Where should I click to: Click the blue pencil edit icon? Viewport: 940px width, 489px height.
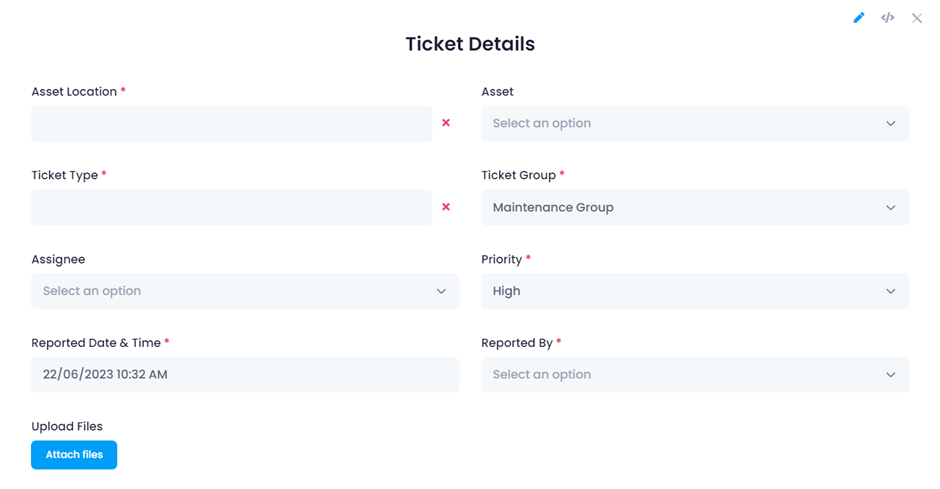858,18
